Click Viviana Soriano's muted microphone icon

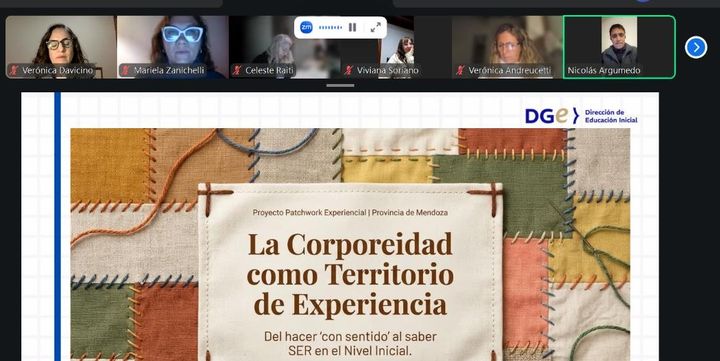pos(349,70)
